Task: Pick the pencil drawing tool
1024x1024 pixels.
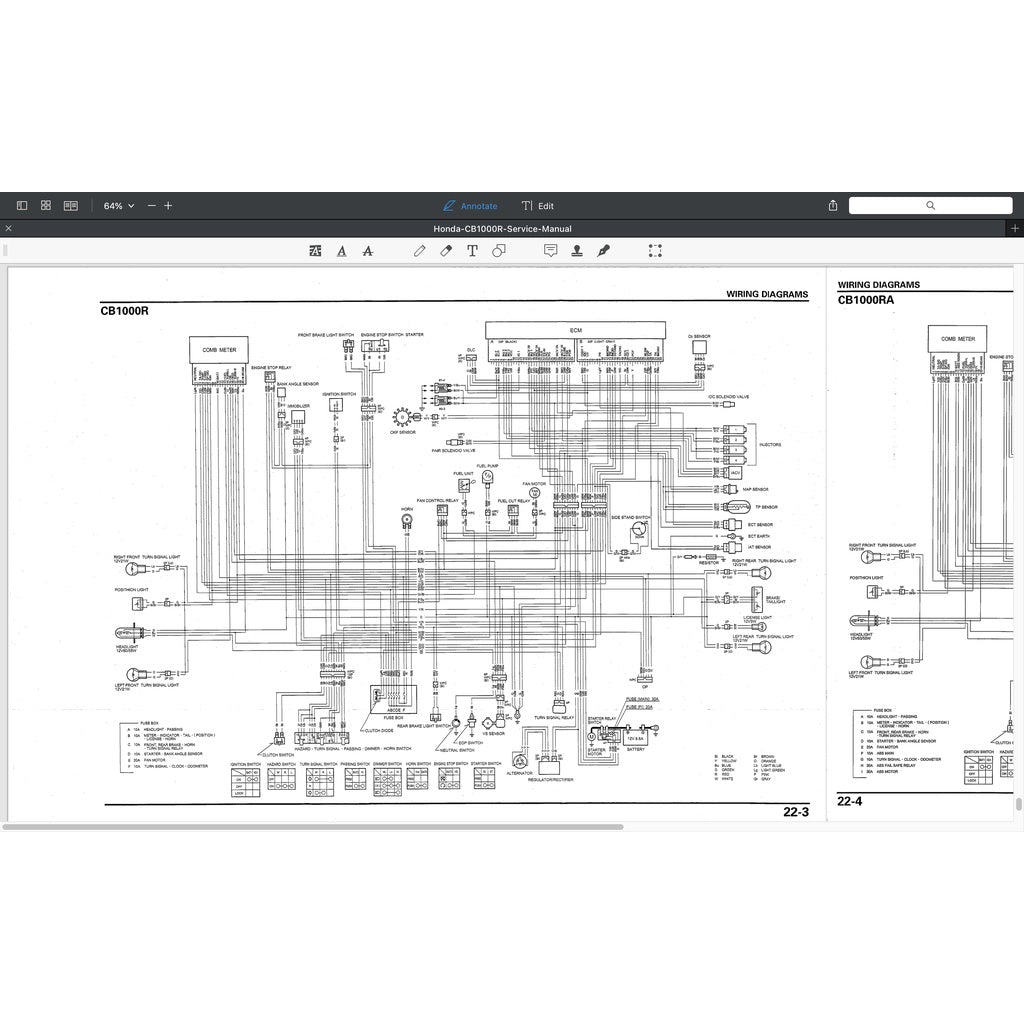Action: [419, 251]
